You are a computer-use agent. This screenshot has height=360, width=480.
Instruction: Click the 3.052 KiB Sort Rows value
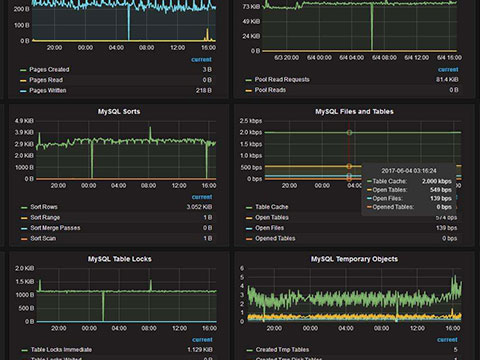(x=199, y=207)
